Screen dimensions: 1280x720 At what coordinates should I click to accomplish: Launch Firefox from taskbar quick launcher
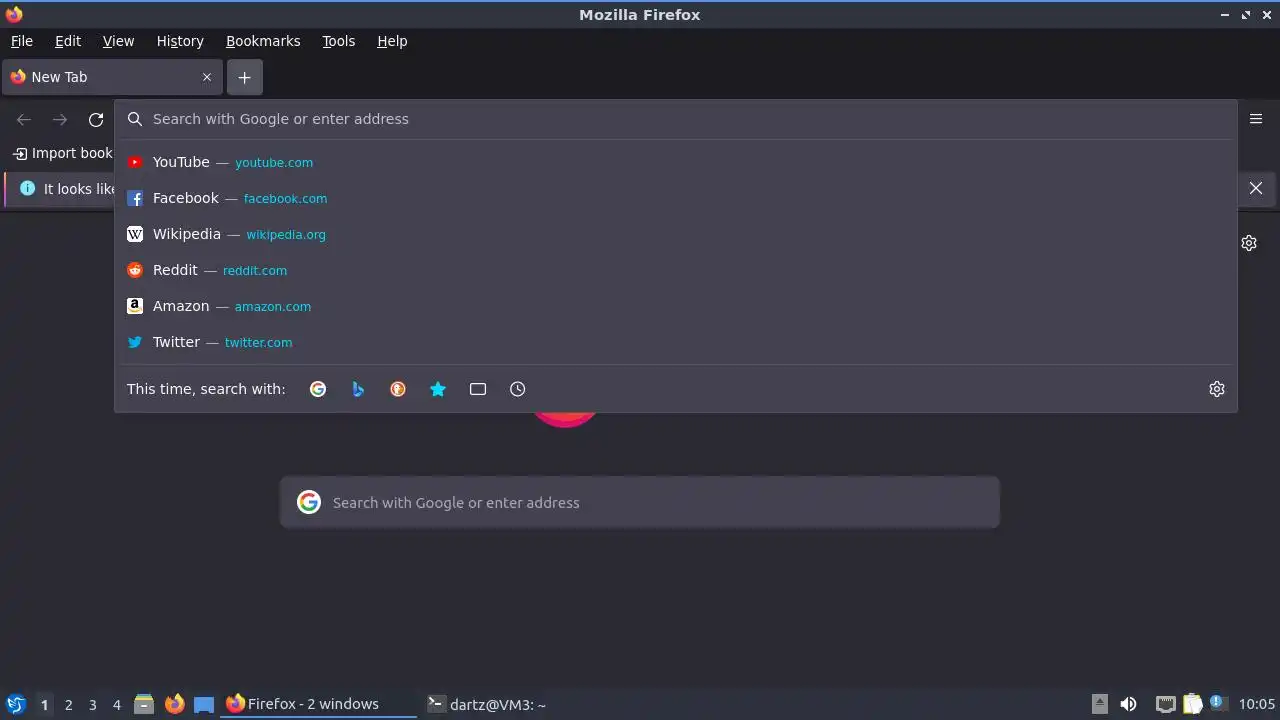click(x=175, y=704)
